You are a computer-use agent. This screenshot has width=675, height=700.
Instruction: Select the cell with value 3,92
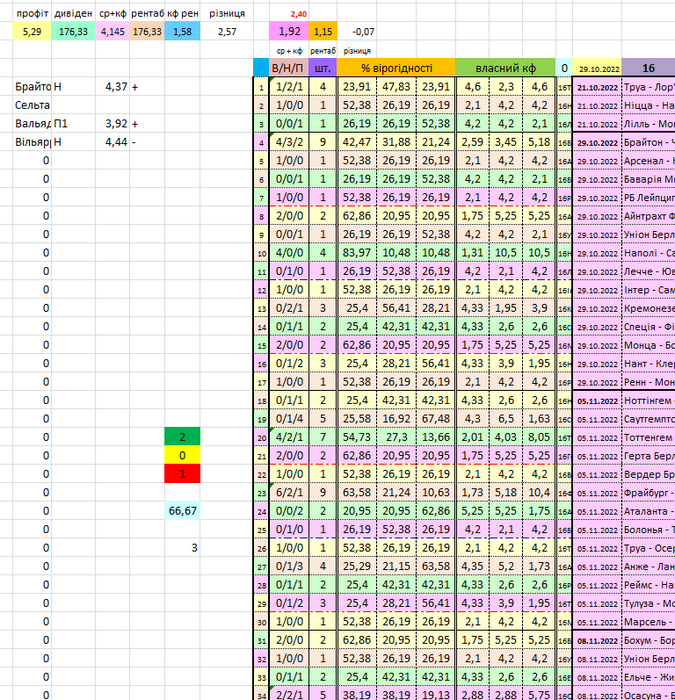pyautogui.click(x=112, y=124)
